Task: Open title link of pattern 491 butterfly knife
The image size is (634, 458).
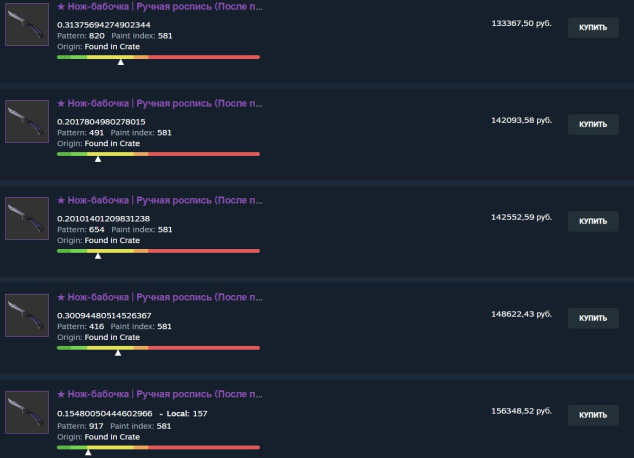Action: 160,103
